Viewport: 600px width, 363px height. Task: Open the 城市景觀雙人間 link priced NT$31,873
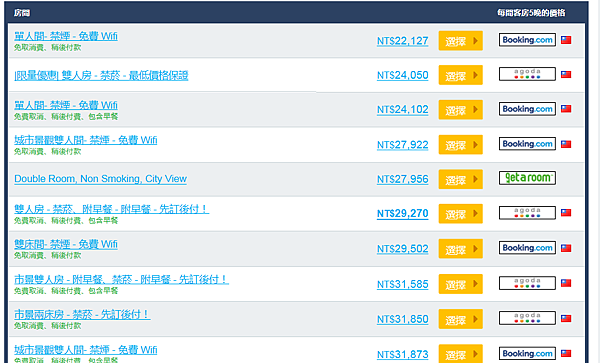coord(86,350)
